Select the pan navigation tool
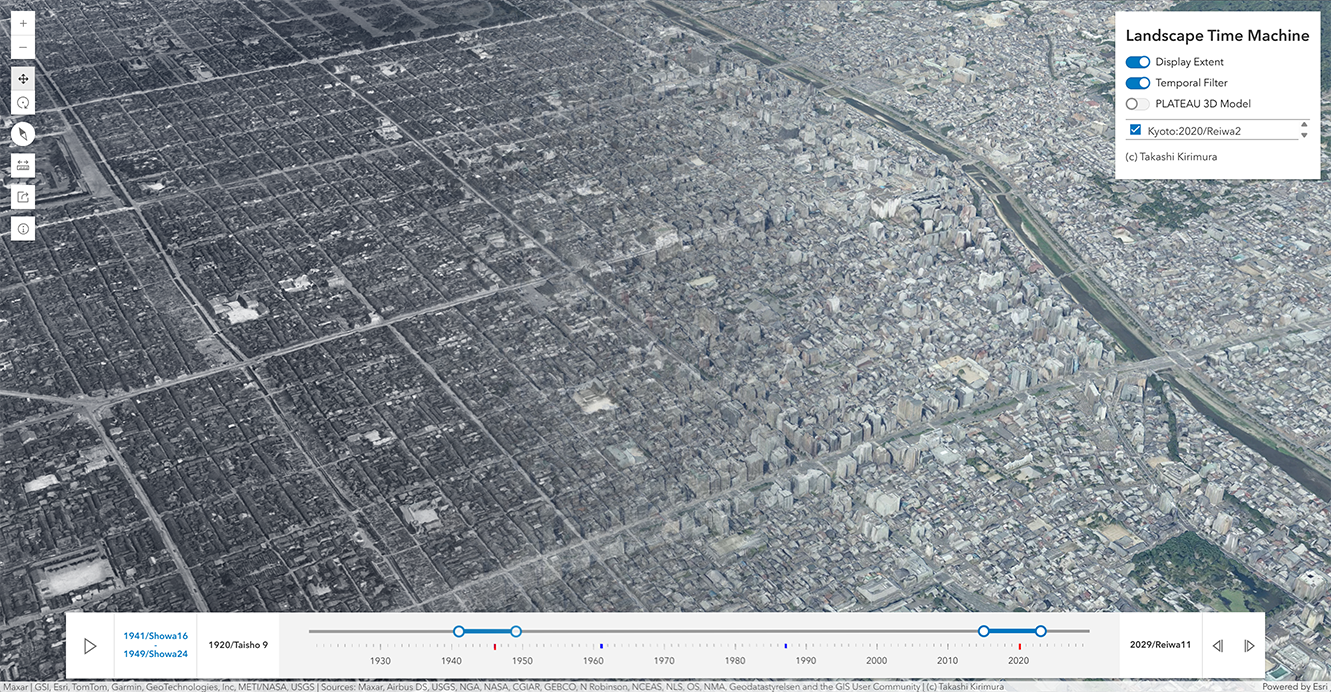Screen dimensions: 1331x692 (x=23, y=78)
